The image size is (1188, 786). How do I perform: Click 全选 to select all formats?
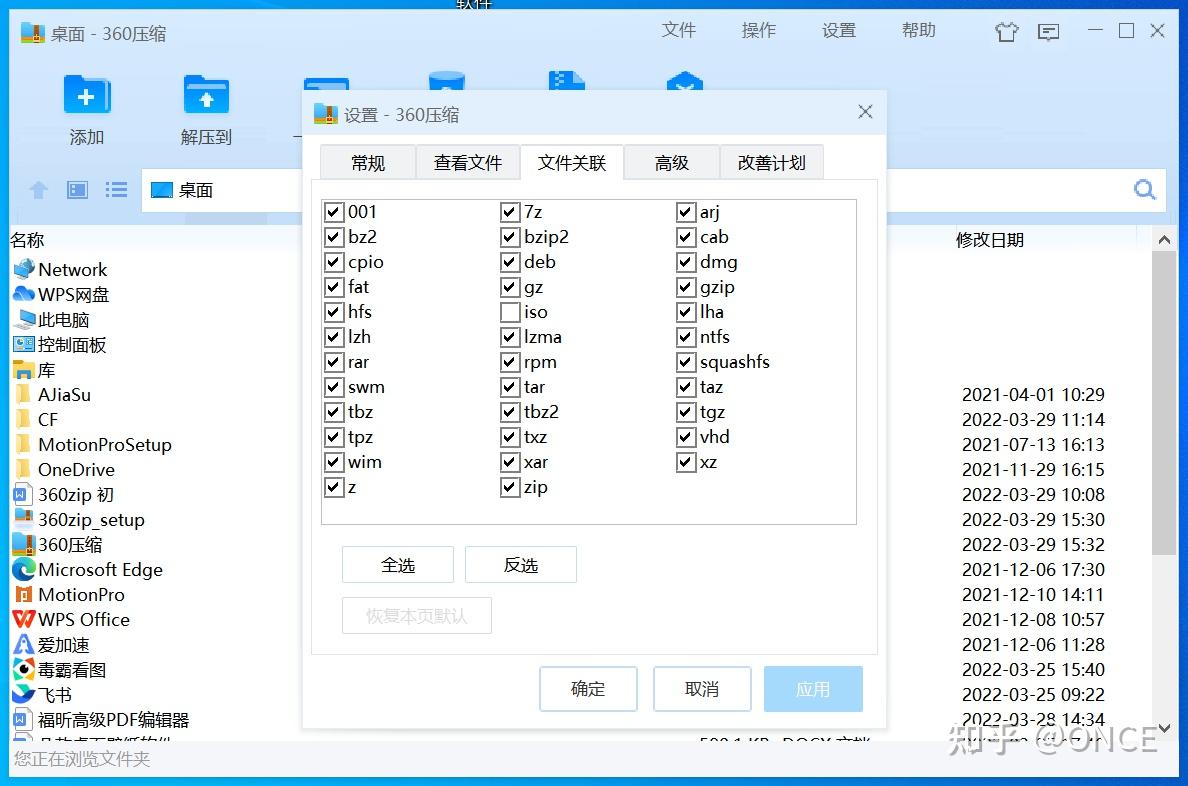click(x=397, y=564)
